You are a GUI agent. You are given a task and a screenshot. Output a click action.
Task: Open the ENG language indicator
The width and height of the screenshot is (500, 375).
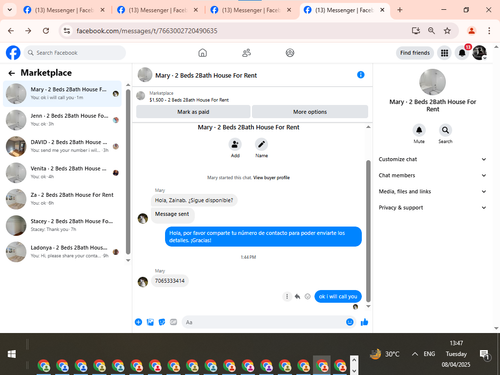[x=429, y=354]
